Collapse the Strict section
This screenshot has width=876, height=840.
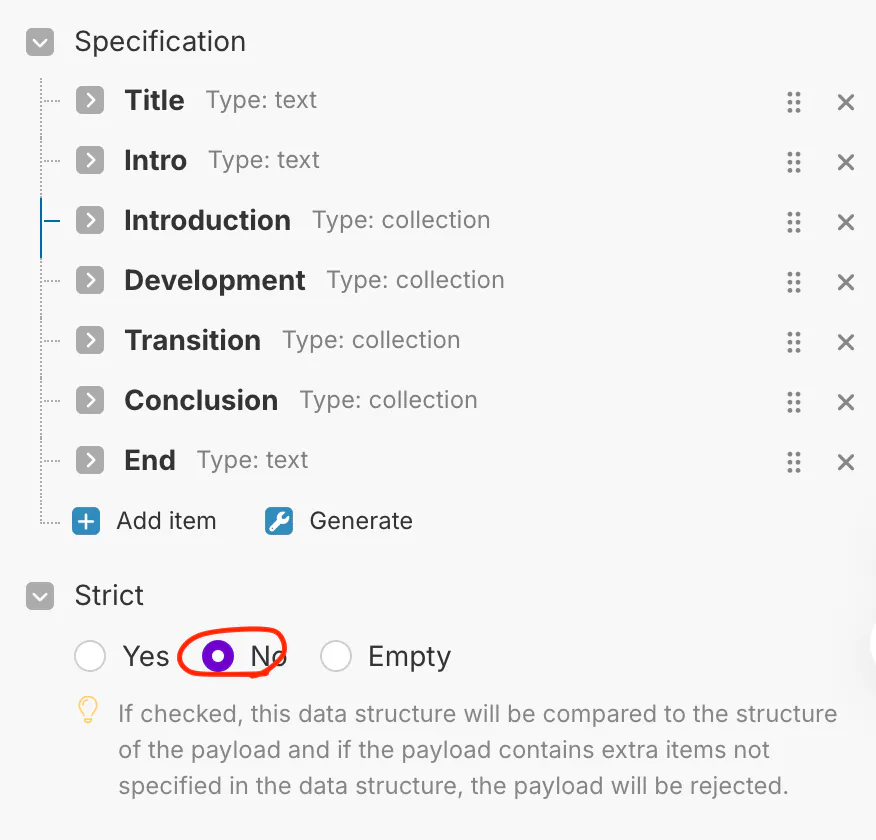point(40,596)
